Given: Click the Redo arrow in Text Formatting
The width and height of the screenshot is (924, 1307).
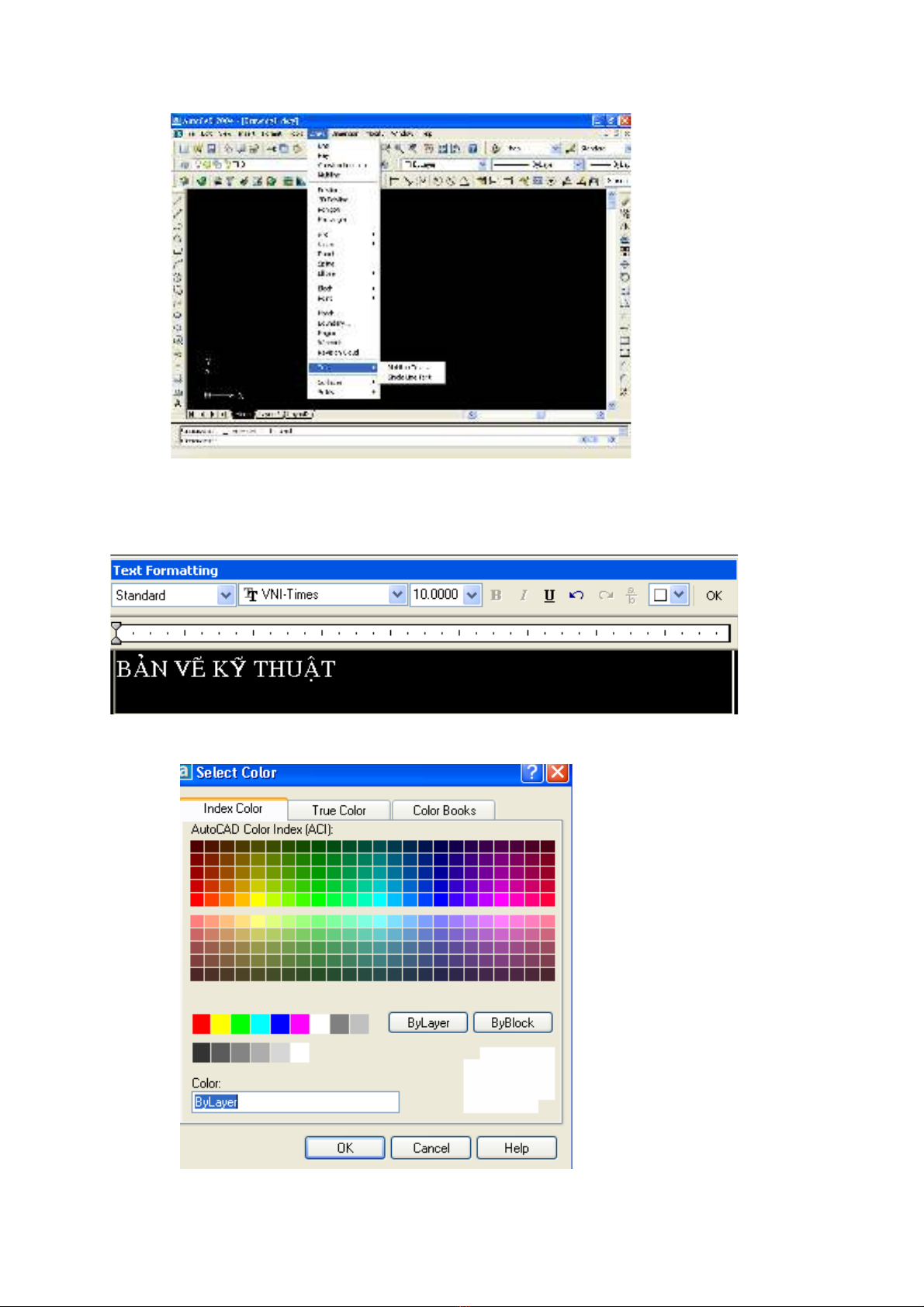Looking at the screenshot, I should pyautogui.click(x=606, y=596).
